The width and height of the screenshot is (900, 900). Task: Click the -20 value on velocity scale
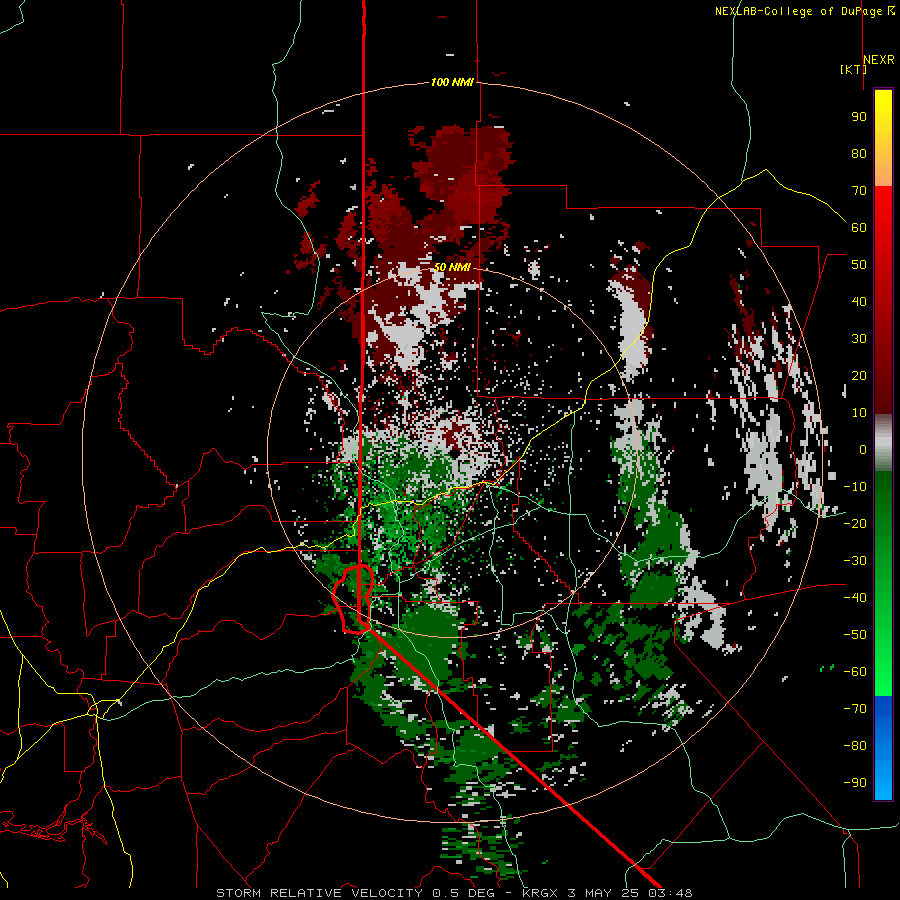pyautogui.click(x=855, y=524)
